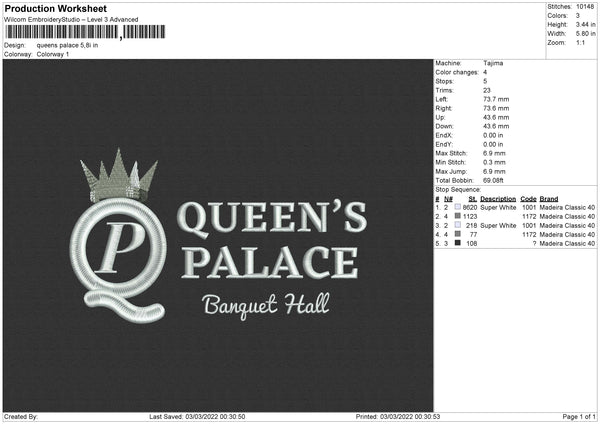Click the 'Max Stitch:' label
The height and width of the screenshot is (424, 600).
451,153
